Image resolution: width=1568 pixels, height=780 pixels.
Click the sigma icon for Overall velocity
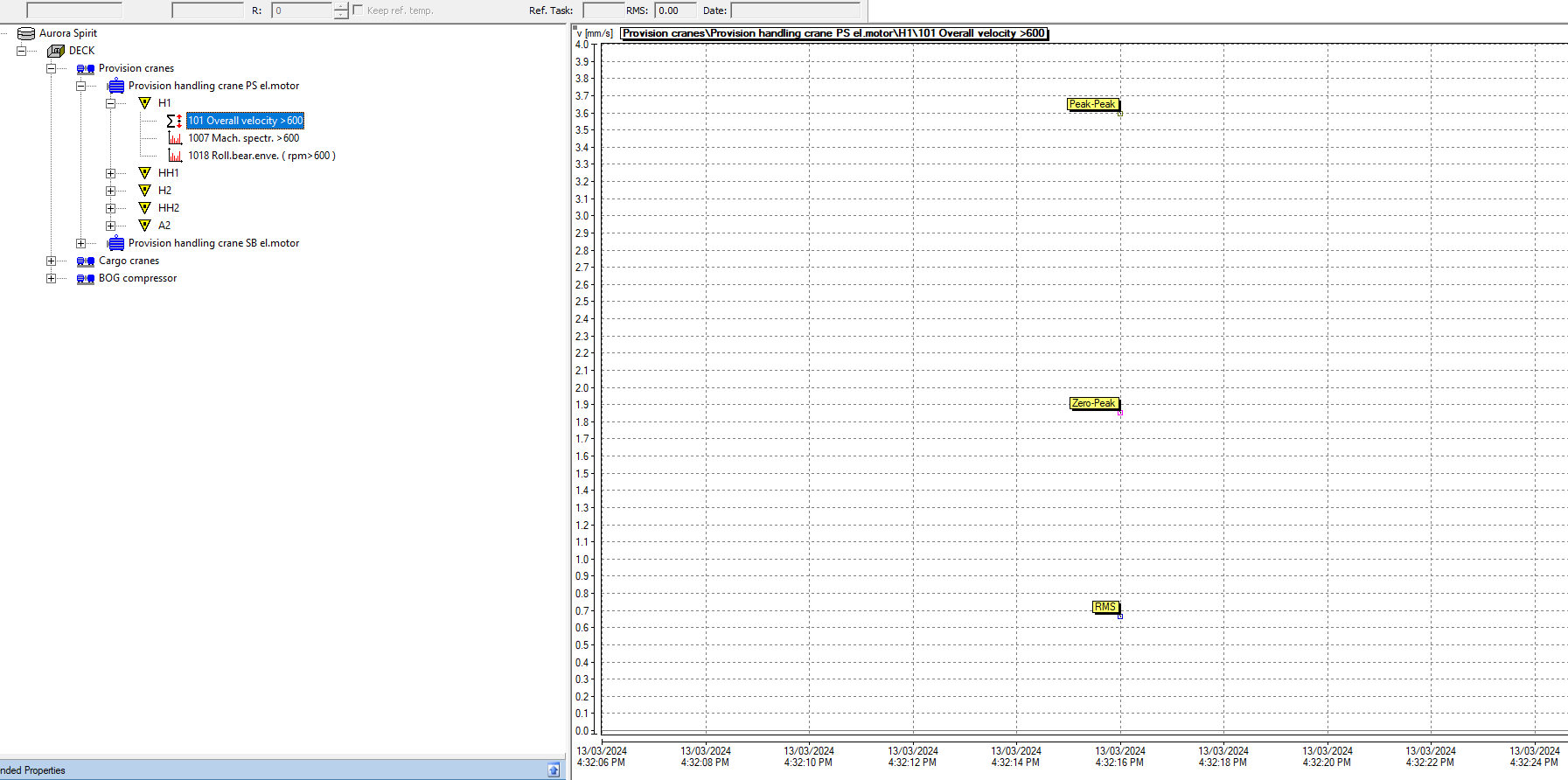tap(174, 121)
